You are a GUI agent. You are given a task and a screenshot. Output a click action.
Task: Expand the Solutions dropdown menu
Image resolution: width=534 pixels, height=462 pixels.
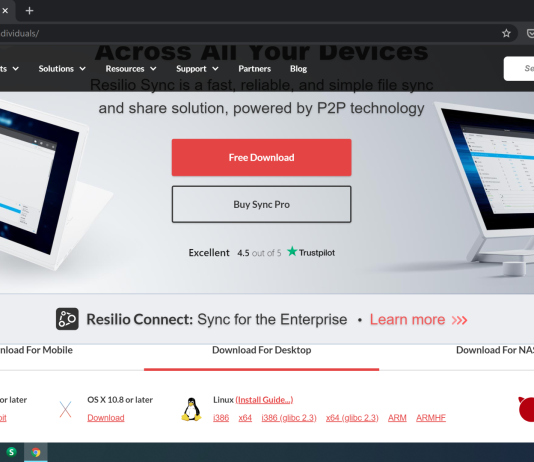62,69
